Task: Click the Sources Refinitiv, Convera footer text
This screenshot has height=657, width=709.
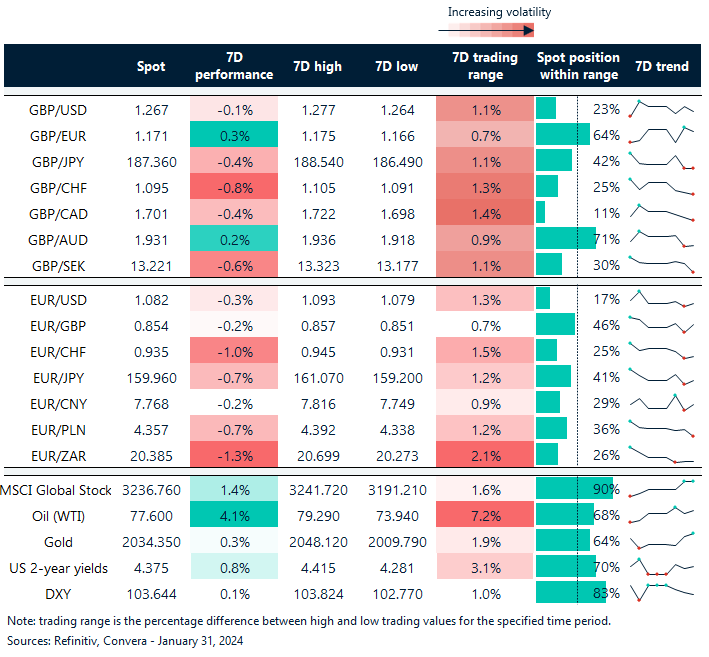Action: coord(124,639)
